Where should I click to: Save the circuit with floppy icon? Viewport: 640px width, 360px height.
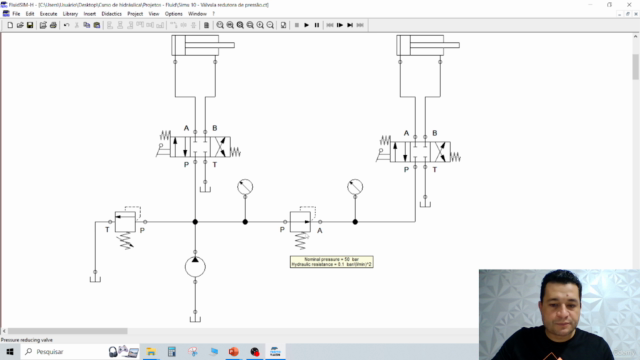tap(30, 25)
